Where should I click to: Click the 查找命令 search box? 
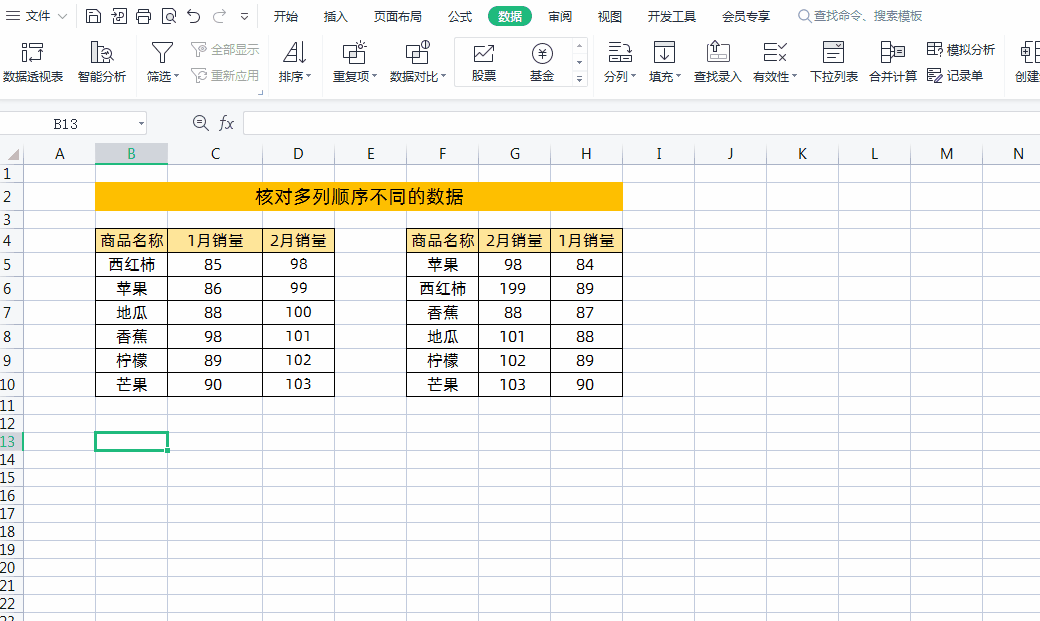pos(860,16)
